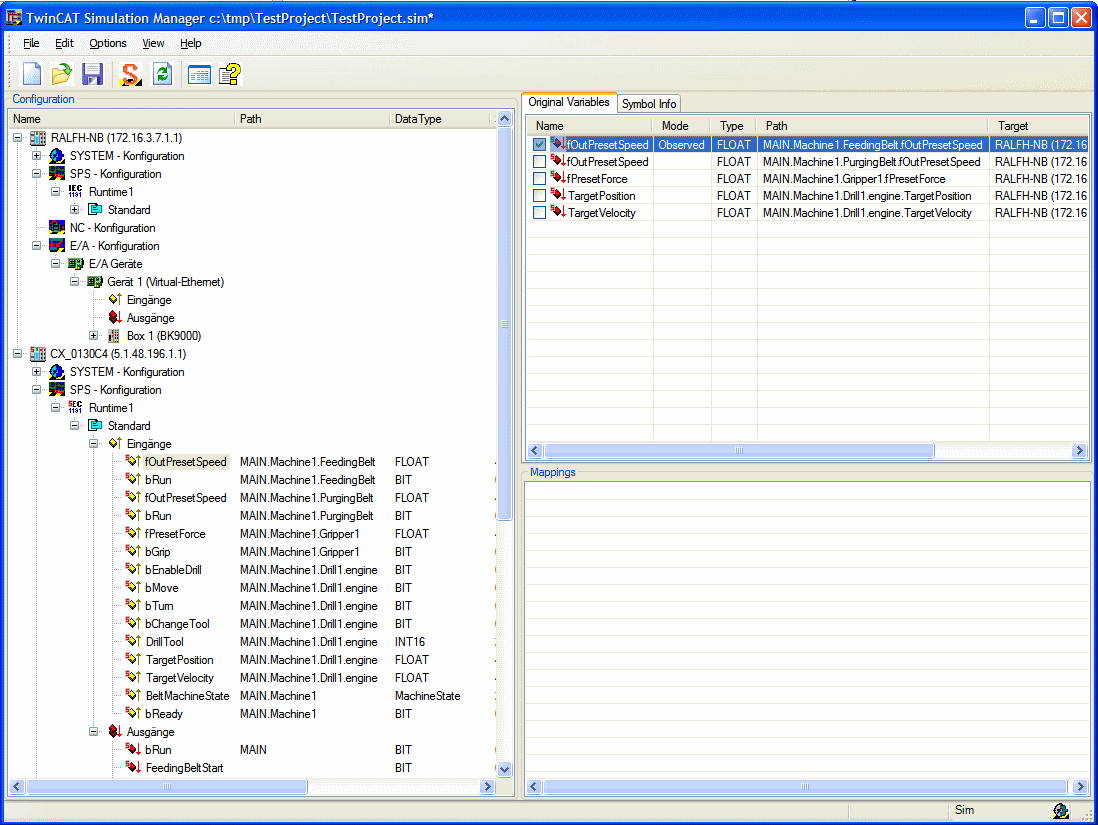
Task: Collapse the E/A Geräte node
Action: pyautogui.click(x=55, y=264)
